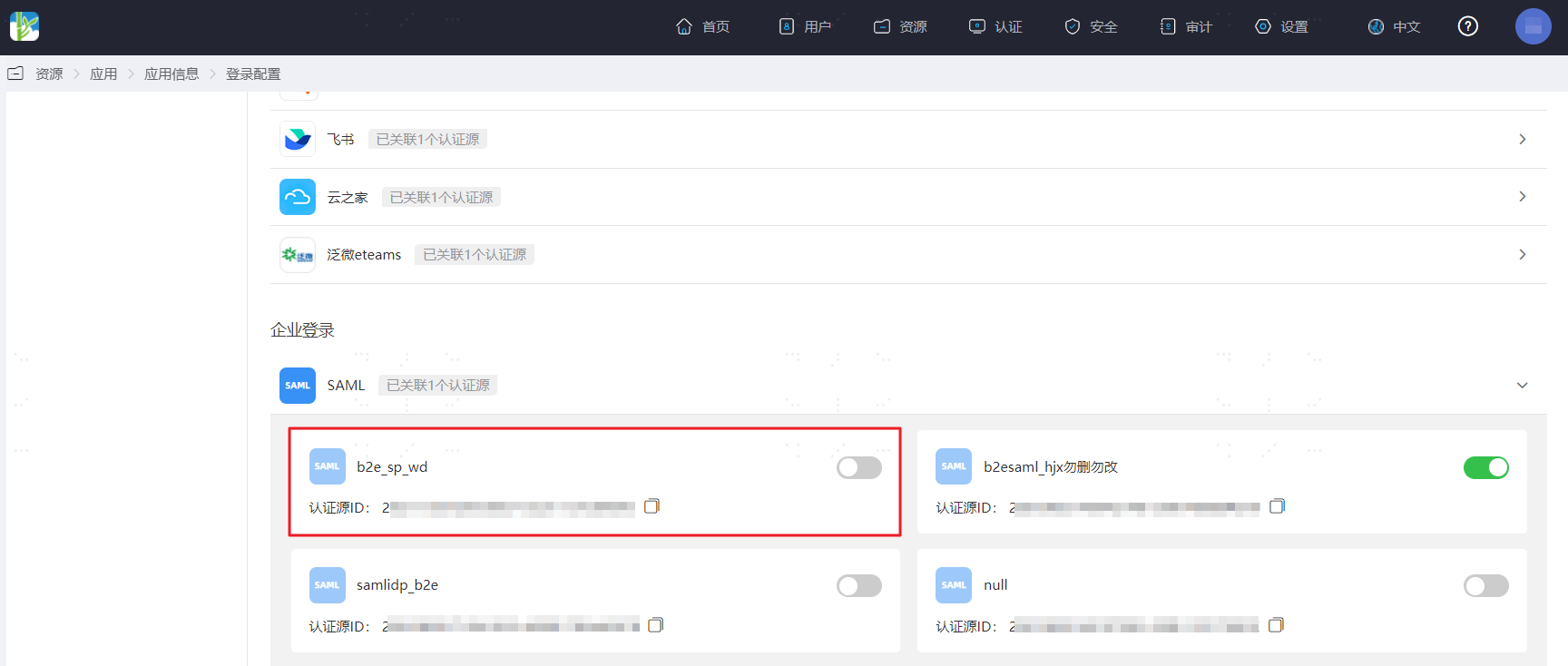The height and width of the screenshot is (666, 1568).
Task: Click the 飞书 logo icon
Action: 298,139
